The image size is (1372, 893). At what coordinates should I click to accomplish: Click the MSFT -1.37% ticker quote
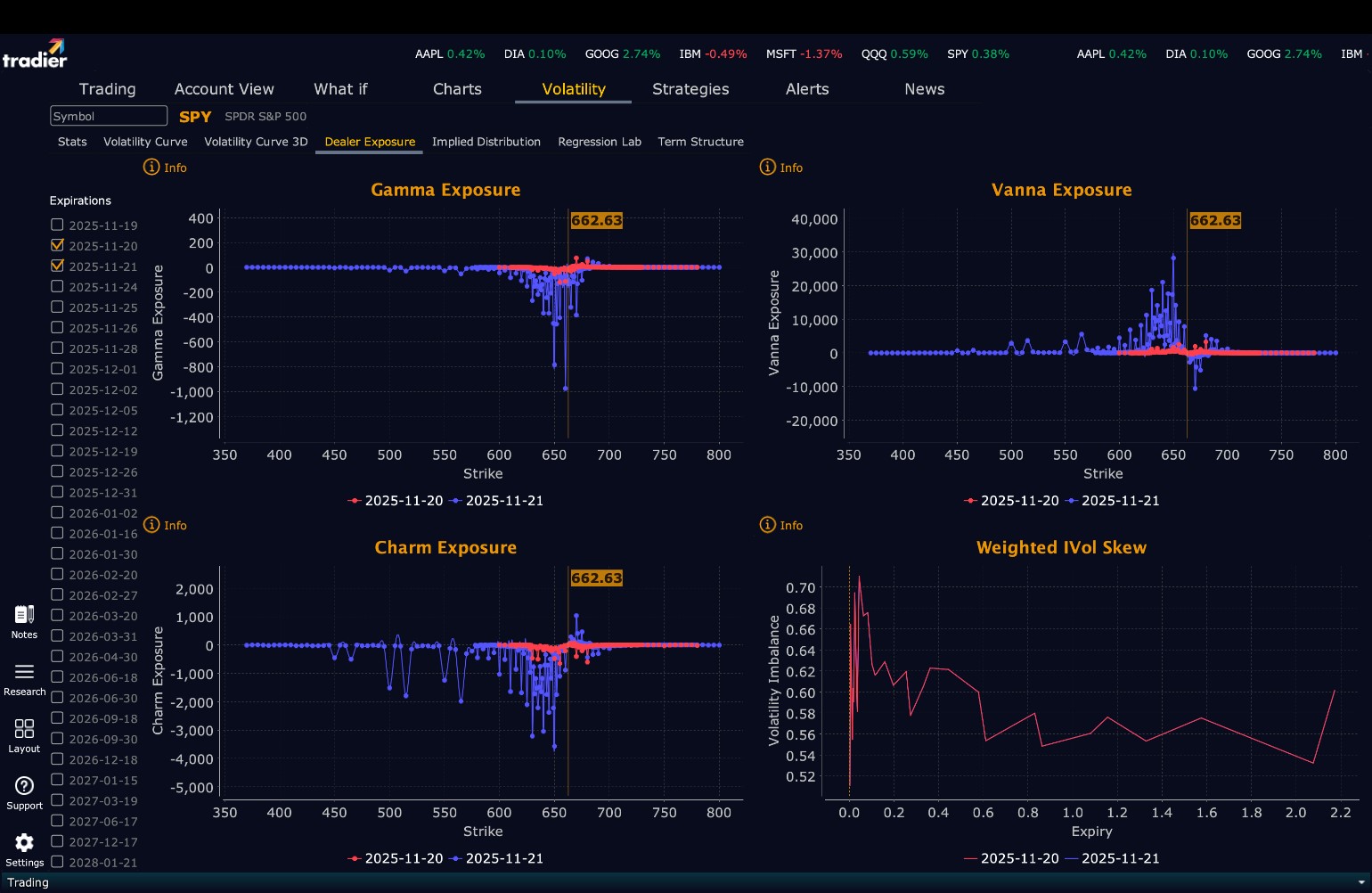[x=804, y=54]
